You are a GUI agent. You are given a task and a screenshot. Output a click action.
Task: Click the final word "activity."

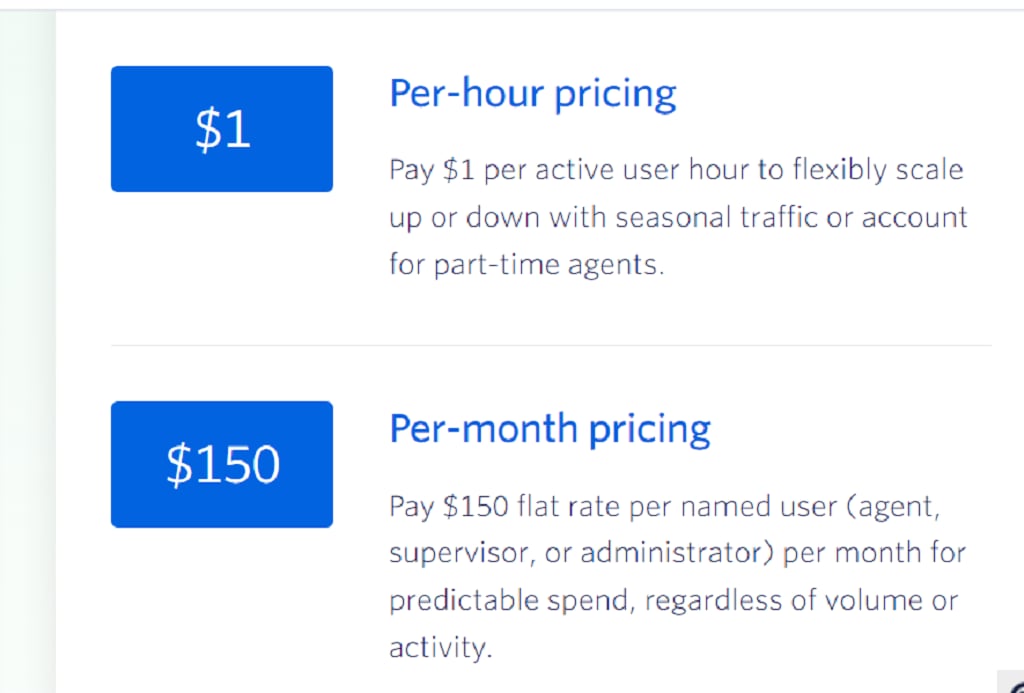(440, 649)
